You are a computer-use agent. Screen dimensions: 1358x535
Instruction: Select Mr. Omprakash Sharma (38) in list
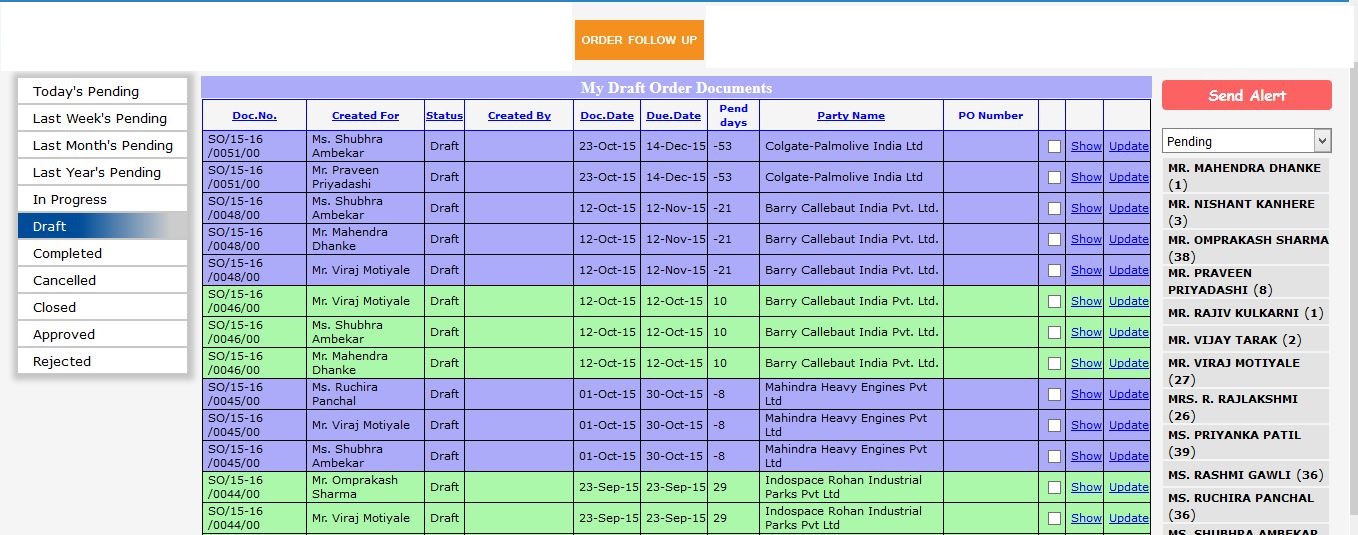[1246, 248]
